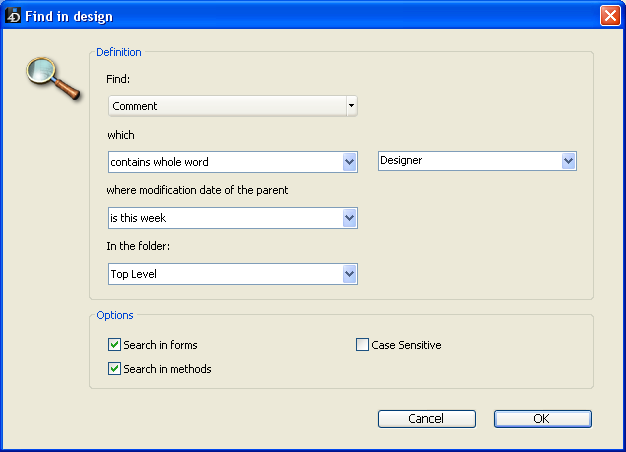Enable the Case Sensitive checkbox
This screenshot has height=452, width=626.
tap(362, 345)
